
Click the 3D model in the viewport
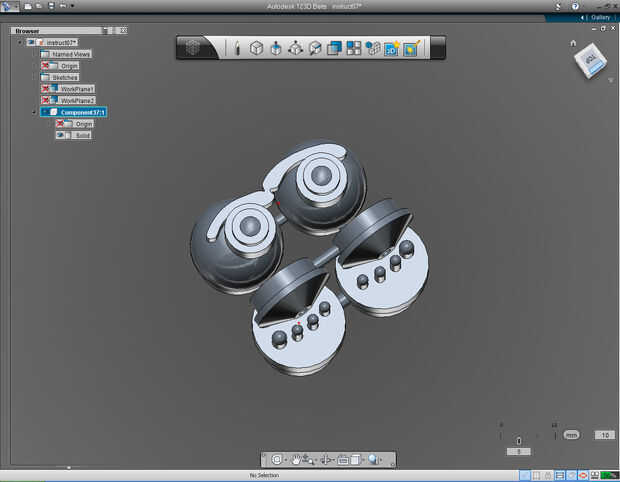click(x=308, y=257)
